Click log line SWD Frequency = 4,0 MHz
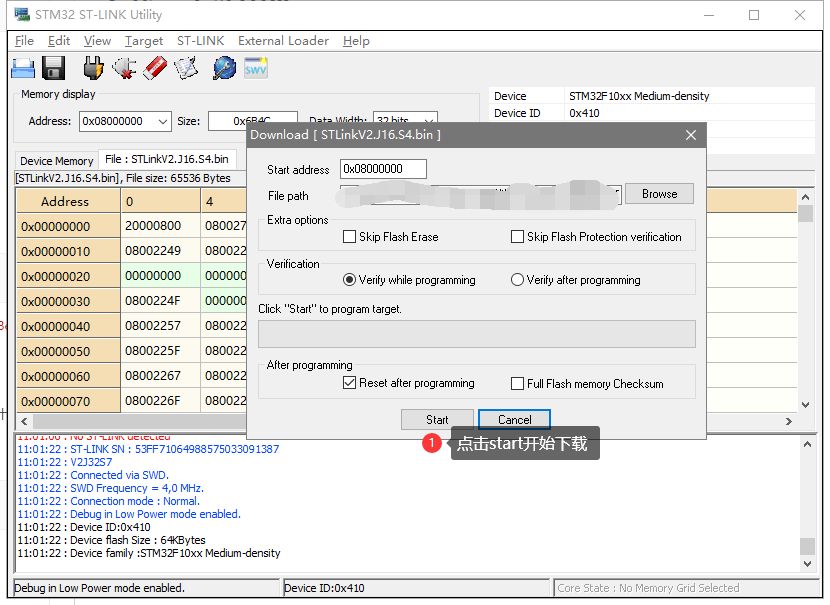 (111, 488)
